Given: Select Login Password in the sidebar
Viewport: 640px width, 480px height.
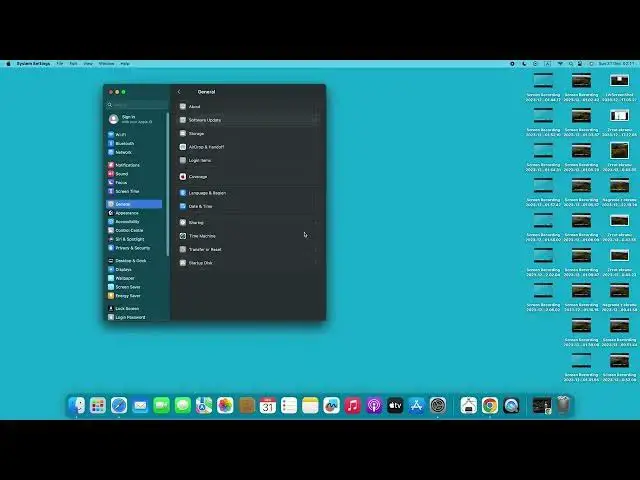Looking at the screenshot, I should pyautogui.click(x=127, y=318).
